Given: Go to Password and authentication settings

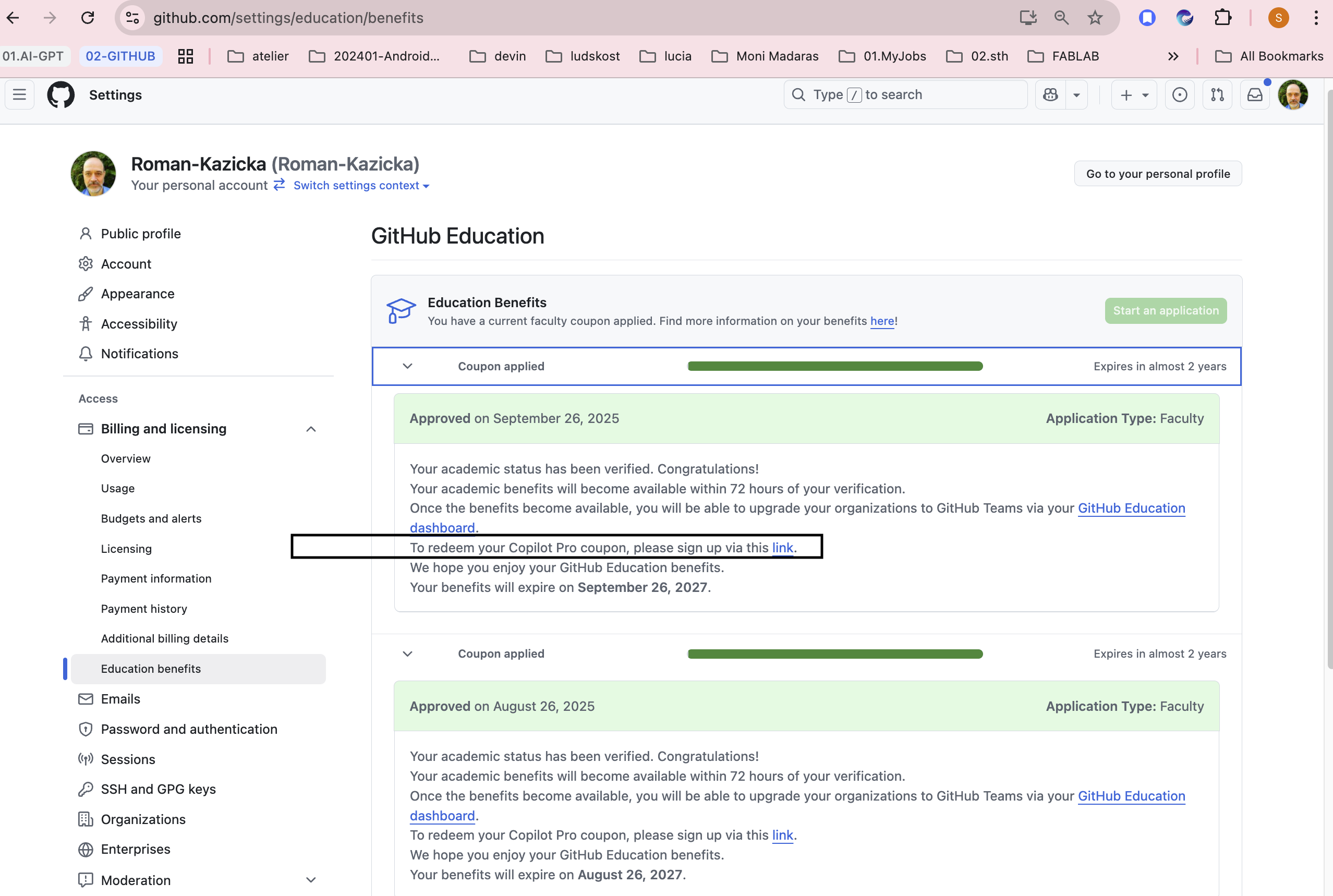Looking at the screenshot, I should (189, 729).
